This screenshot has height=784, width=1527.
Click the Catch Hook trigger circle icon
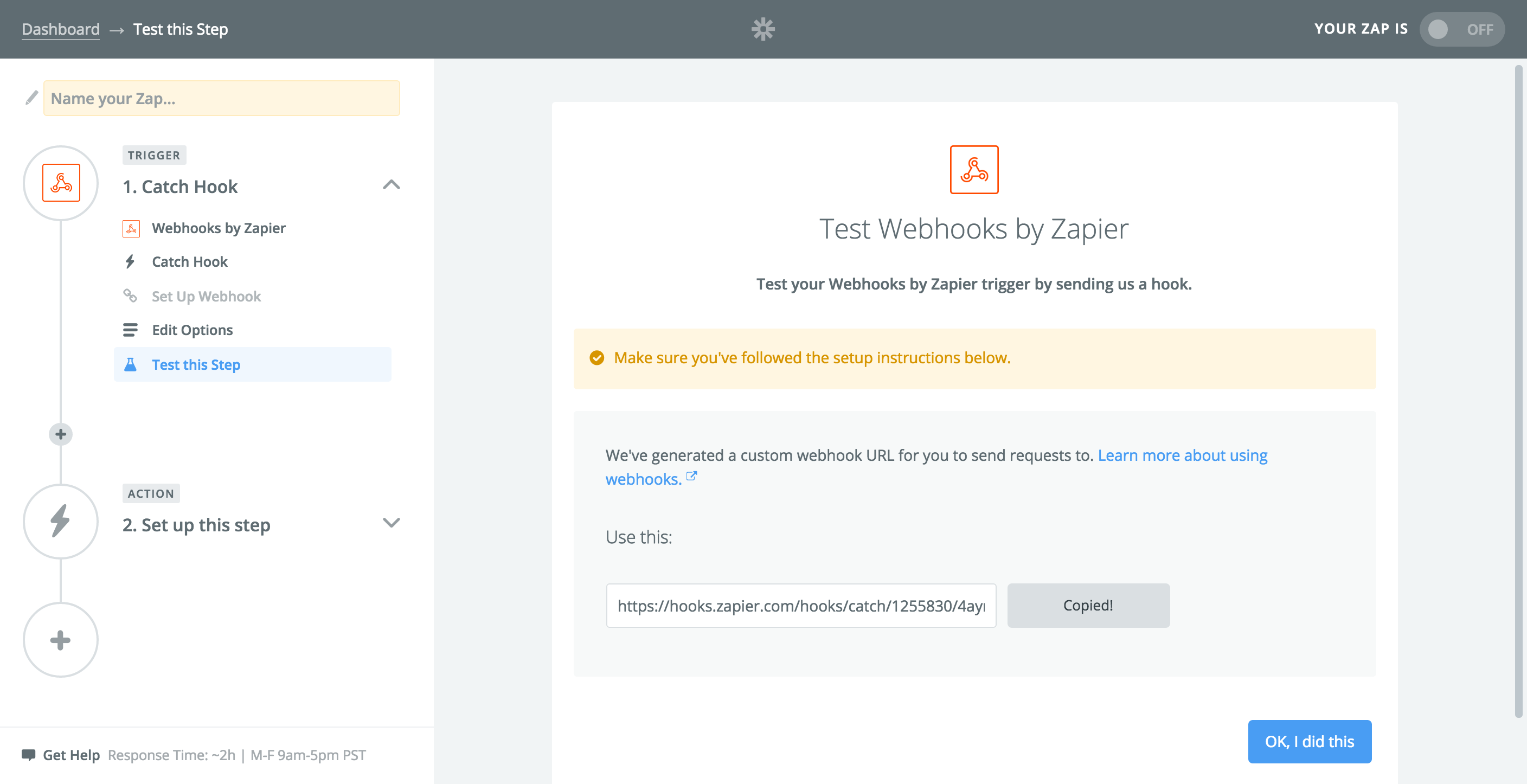pos(61,183)
